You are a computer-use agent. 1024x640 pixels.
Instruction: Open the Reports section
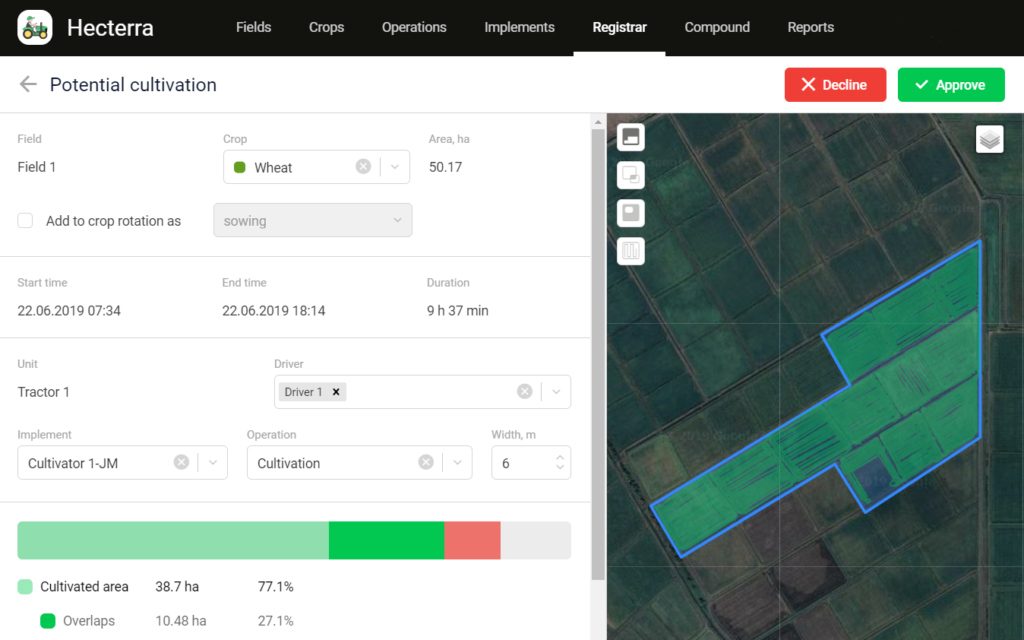[810, 27]
